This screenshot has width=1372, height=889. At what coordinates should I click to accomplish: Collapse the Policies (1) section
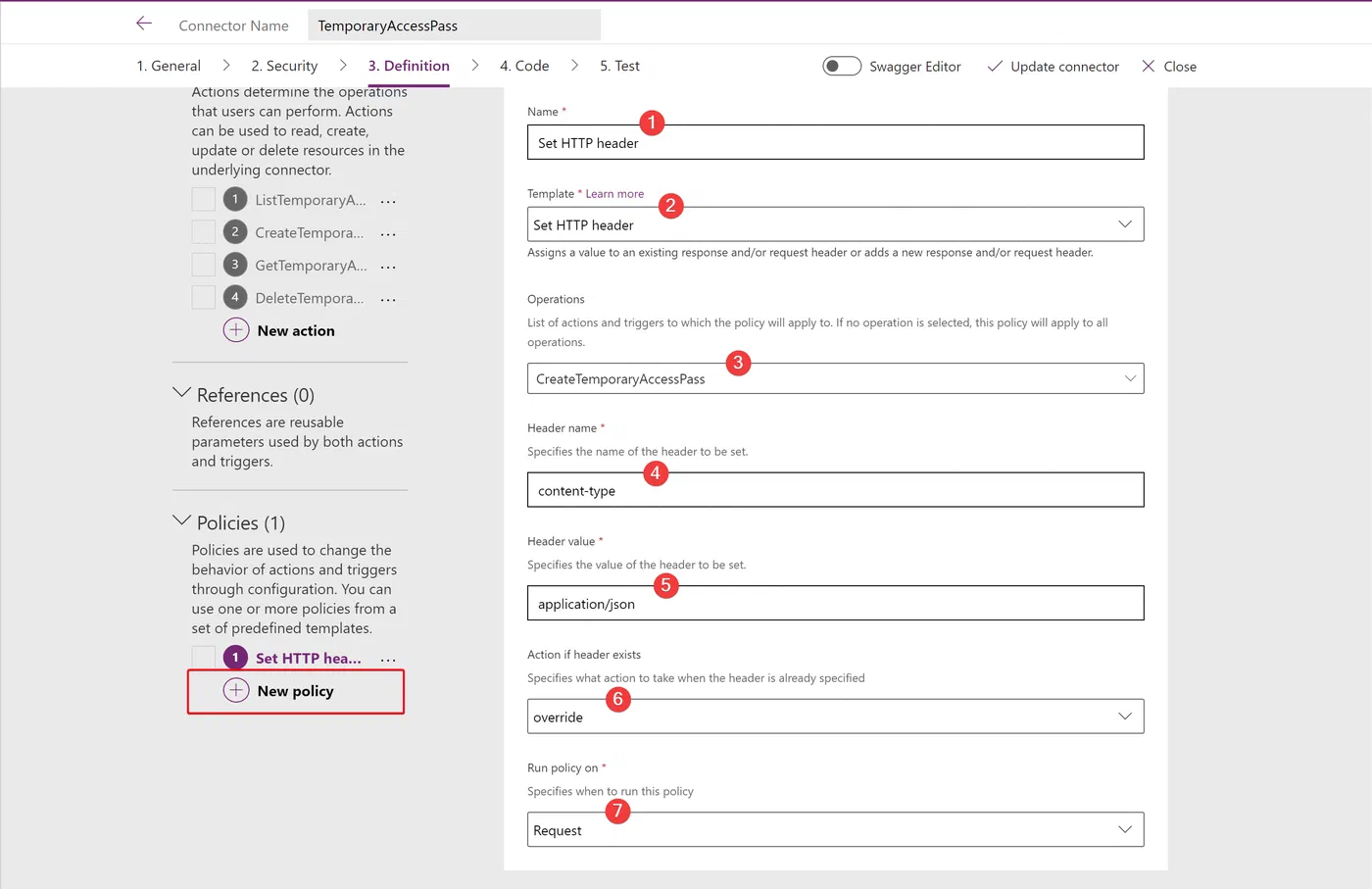click(181, 520)
